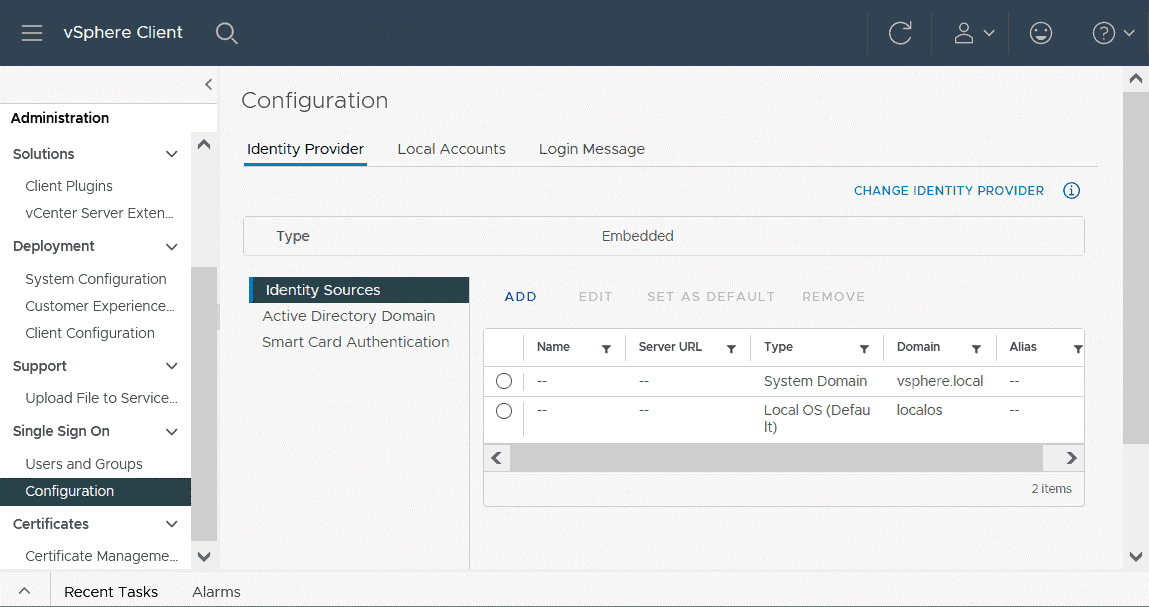Screen dimensions: 1149x607
Task: Click the Type column filter icon
Action: [x=864, y=349]
